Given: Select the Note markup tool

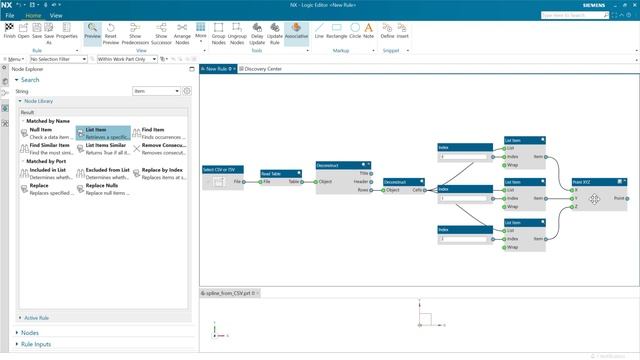Looking at the screenshot, I should coord(369,31).
